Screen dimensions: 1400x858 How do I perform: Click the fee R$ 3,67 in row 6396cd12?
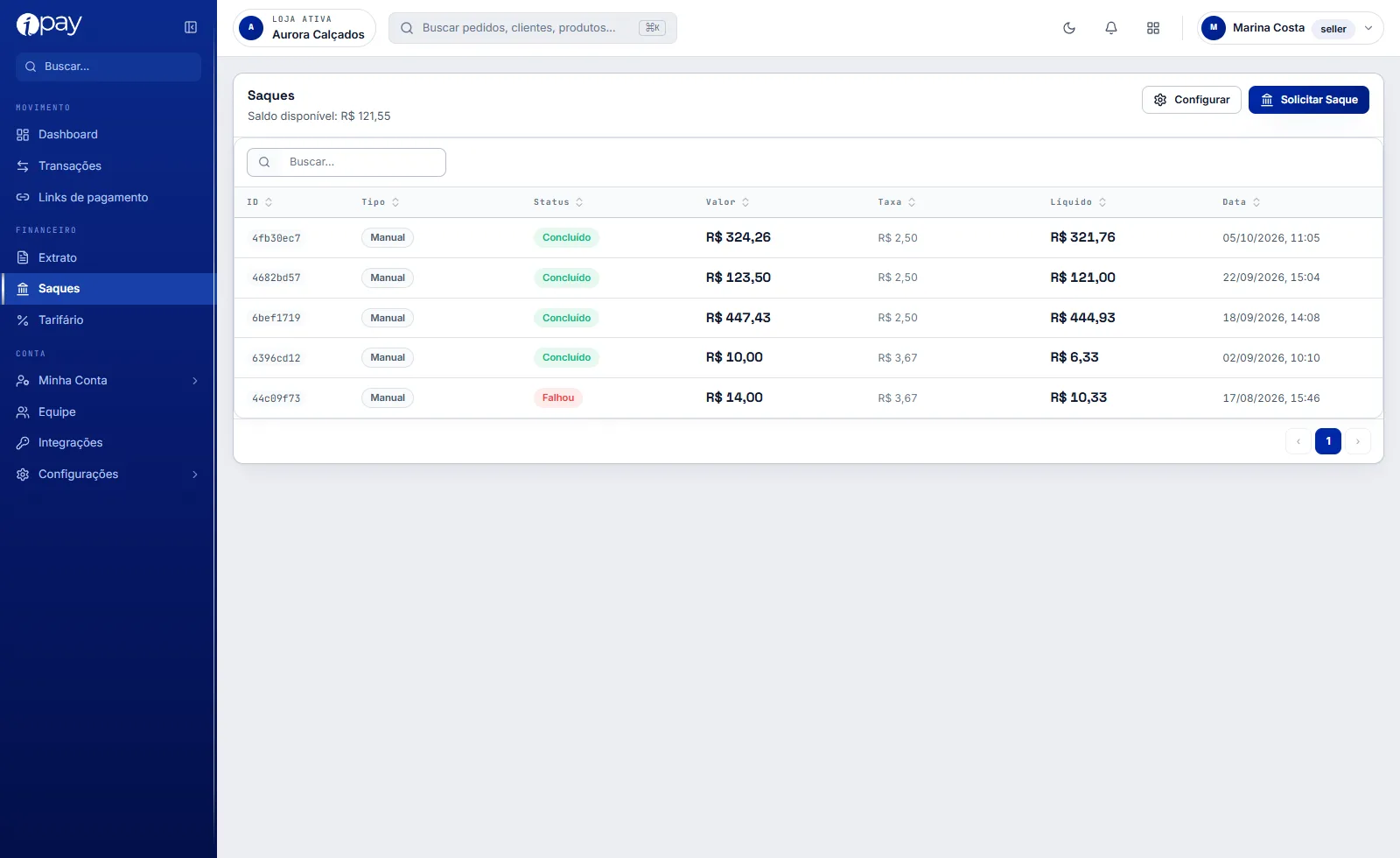(898, 358)
